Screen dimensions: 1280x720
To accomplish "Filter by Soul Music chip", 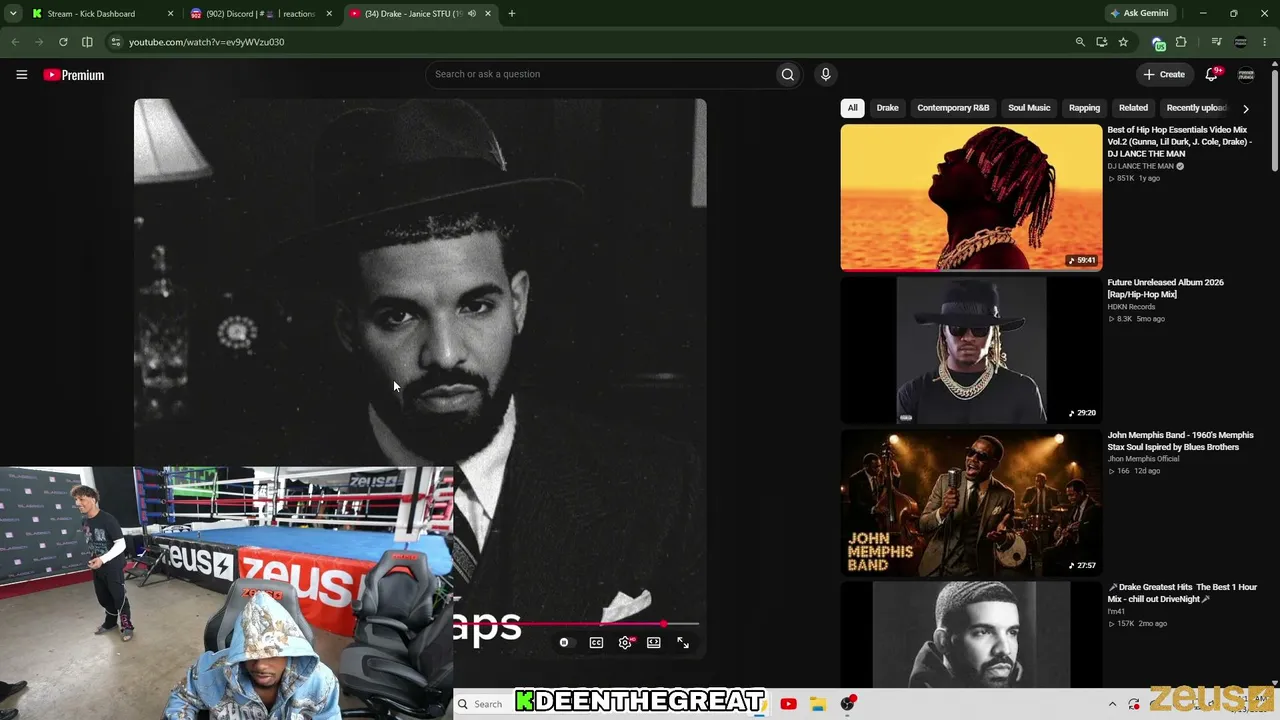I will point(1029,108).
